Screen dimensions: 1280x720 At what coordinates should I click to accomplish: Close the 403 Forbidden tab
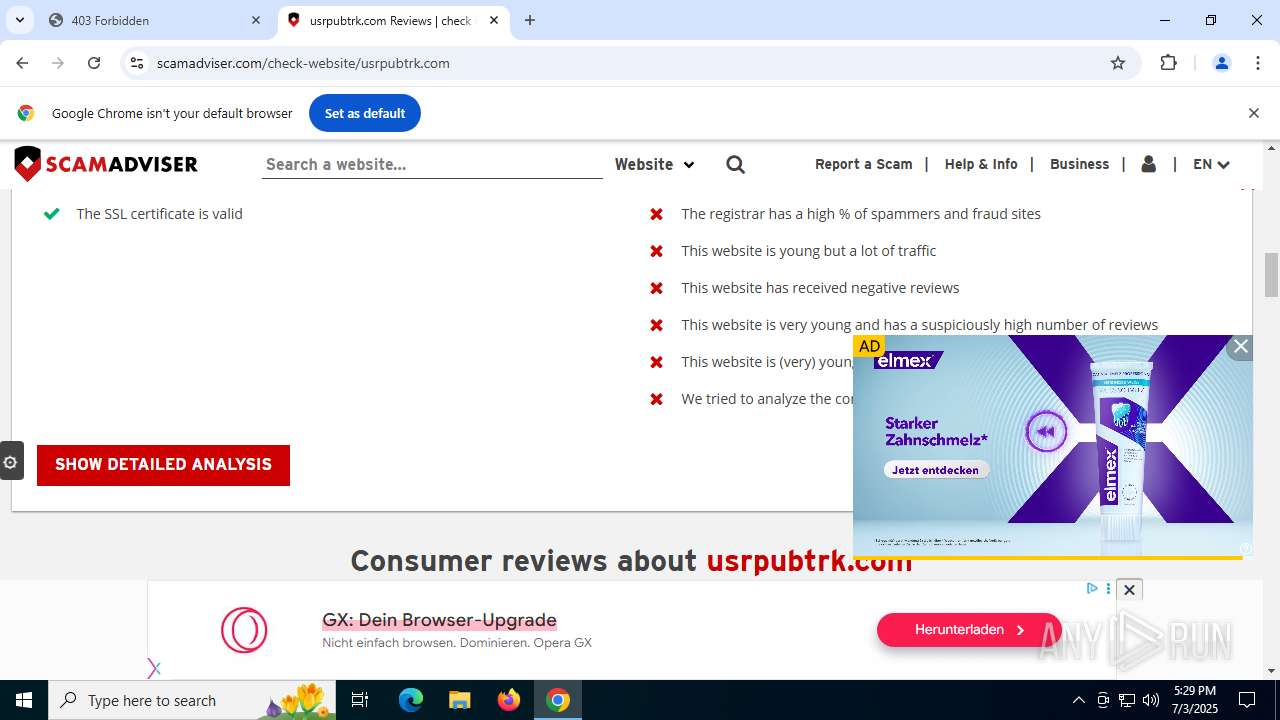click(x=256, y=20)
